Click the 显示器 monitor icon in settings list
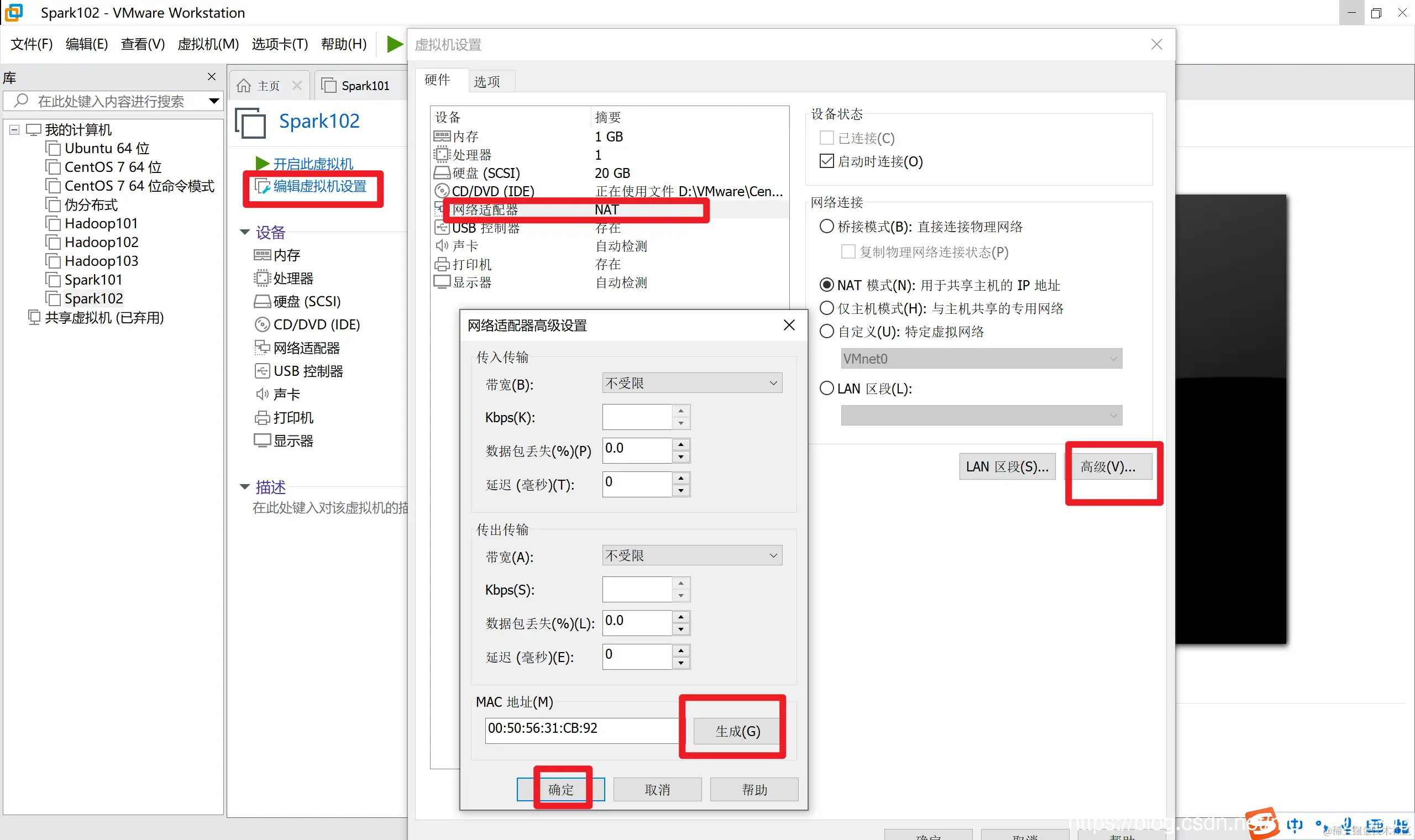This screenshot has width=1415, height=840. coord(442,282)
